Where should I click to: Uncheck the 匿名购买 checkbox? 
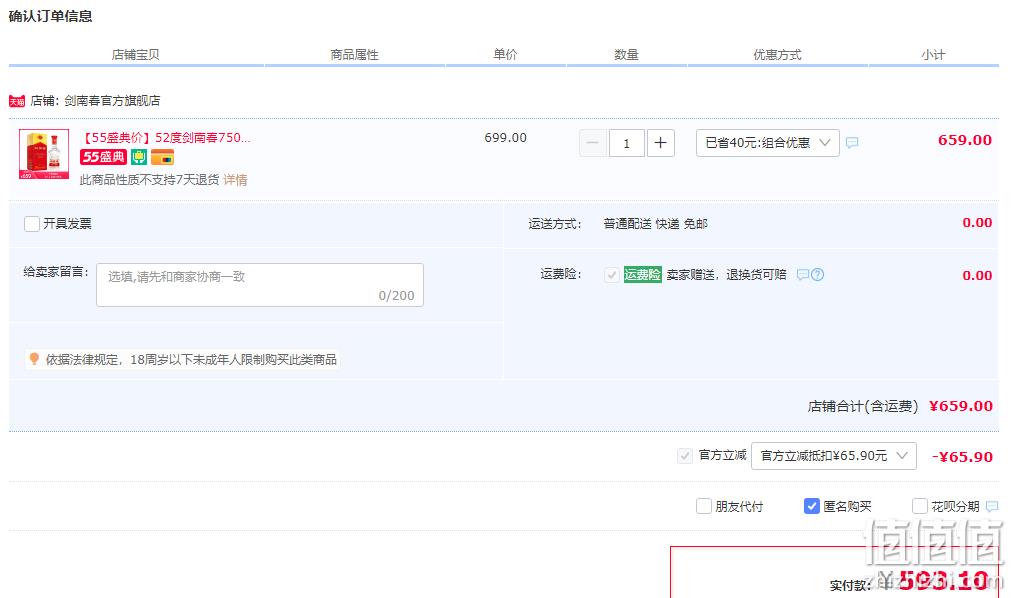pos(811,506)
